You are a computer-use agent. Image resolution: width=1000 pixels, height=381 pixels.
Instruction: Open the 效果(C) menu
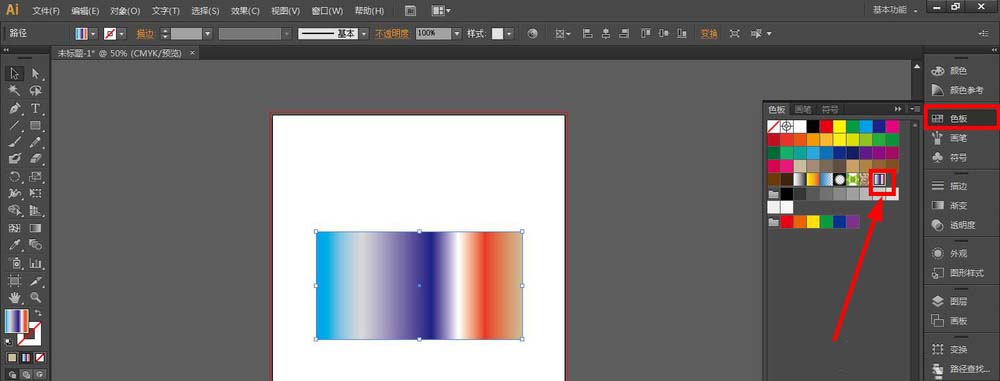click(245, 11)
